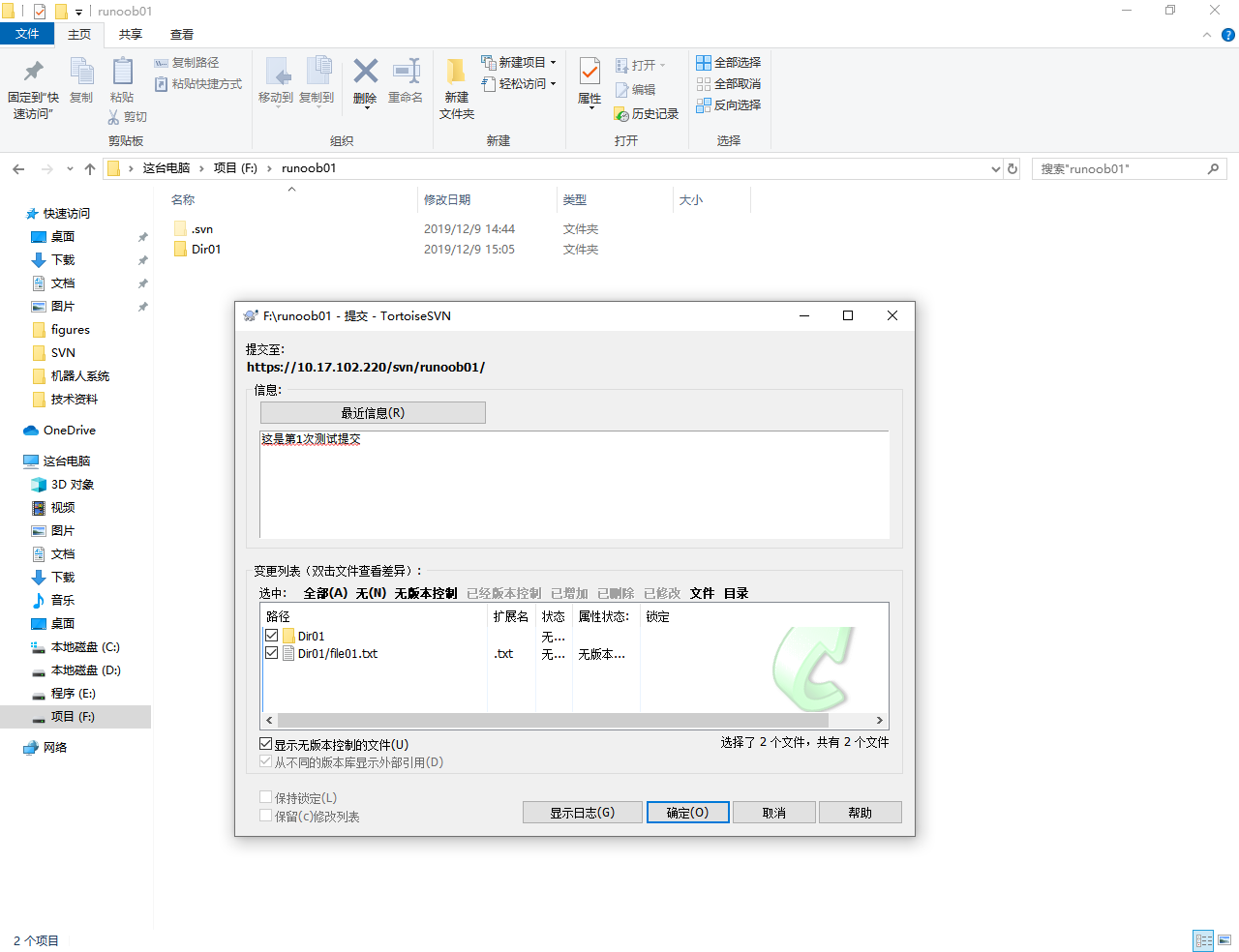Screen dimensions: 1239x952
Task: Click in the commit message text box
Action: (574, 485)
